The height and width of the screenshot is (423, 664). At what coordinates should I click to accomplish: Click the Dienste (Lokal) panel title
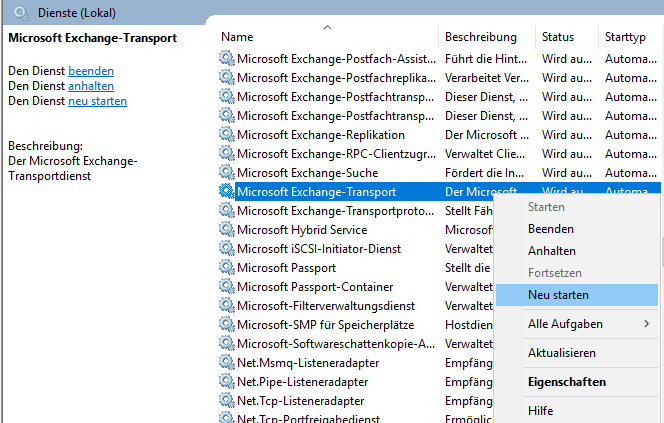pyautogui.click(x=77, y=13)
